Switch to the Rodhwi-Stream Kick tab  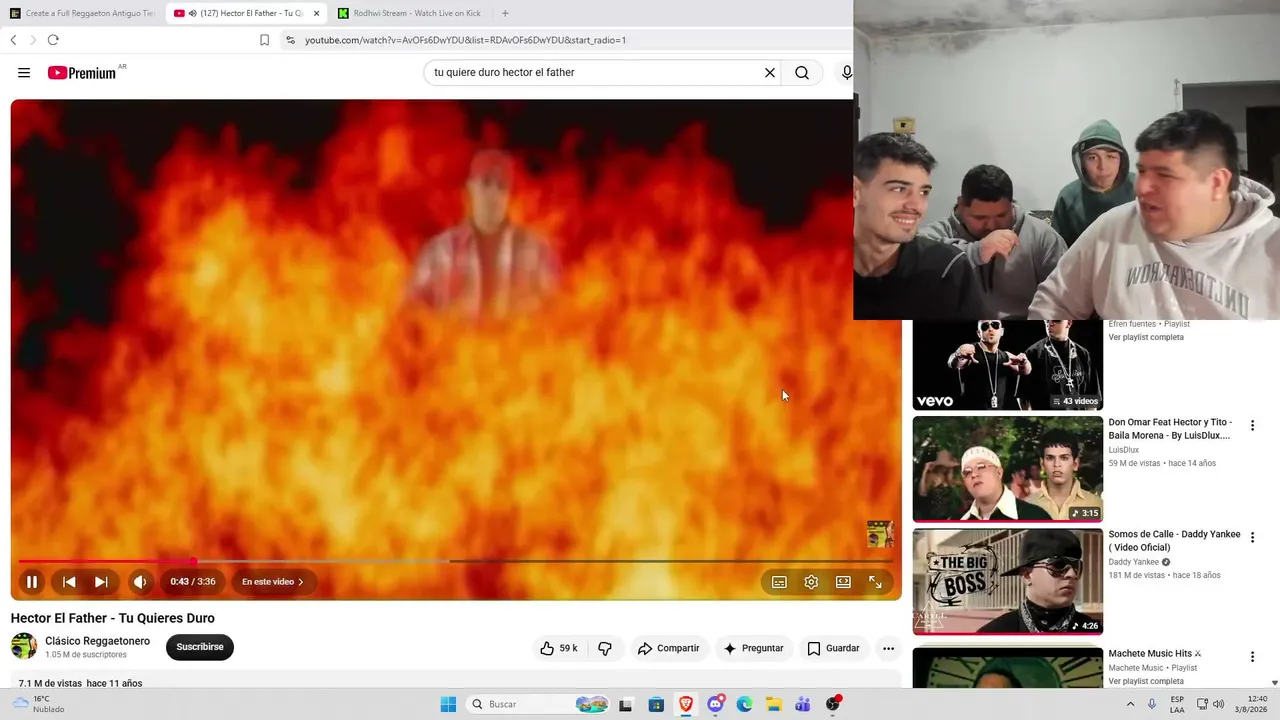(x=410, y=13)
